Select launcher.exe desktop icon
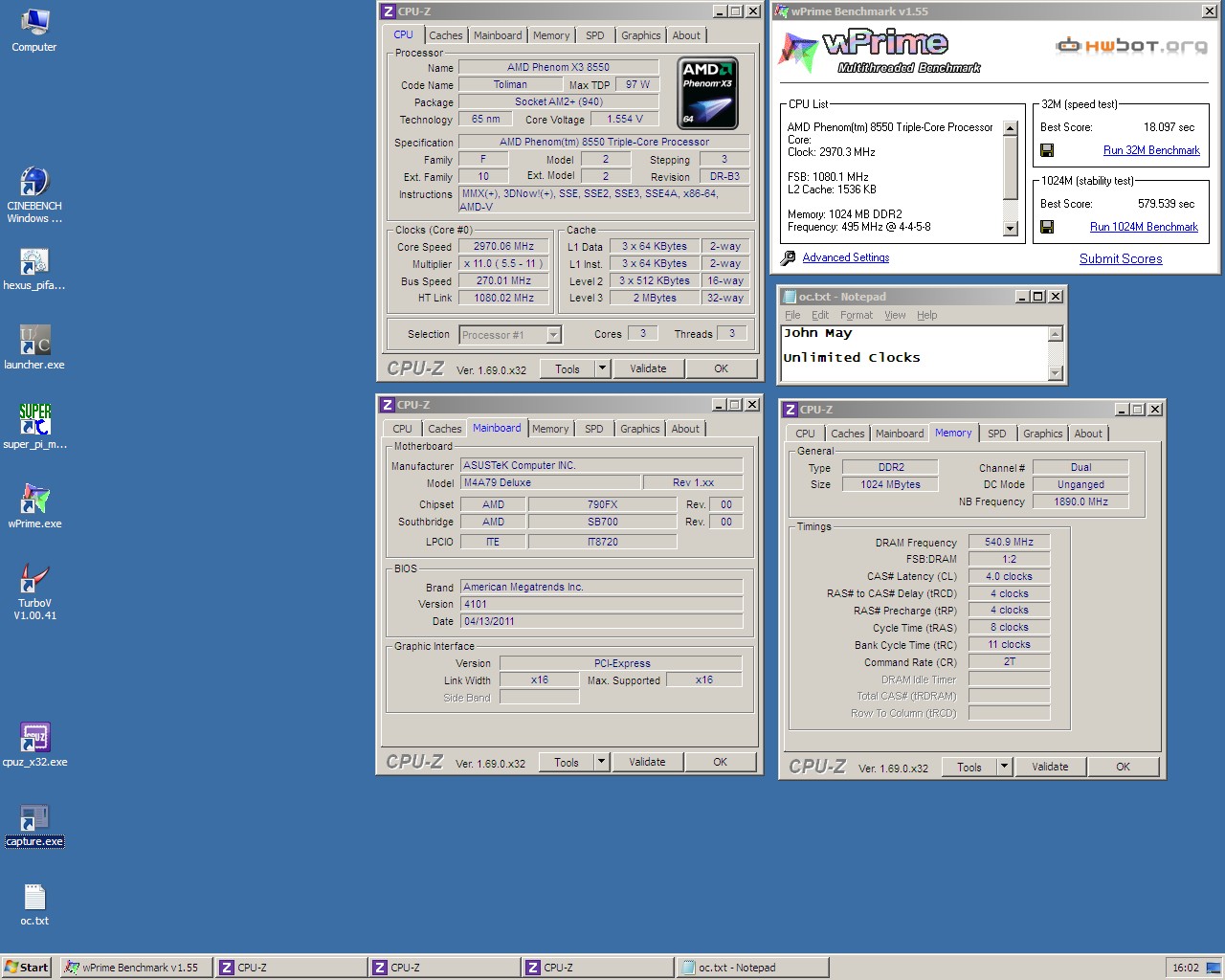This screenshot has width=1225, height=980. tap(34, 348)
